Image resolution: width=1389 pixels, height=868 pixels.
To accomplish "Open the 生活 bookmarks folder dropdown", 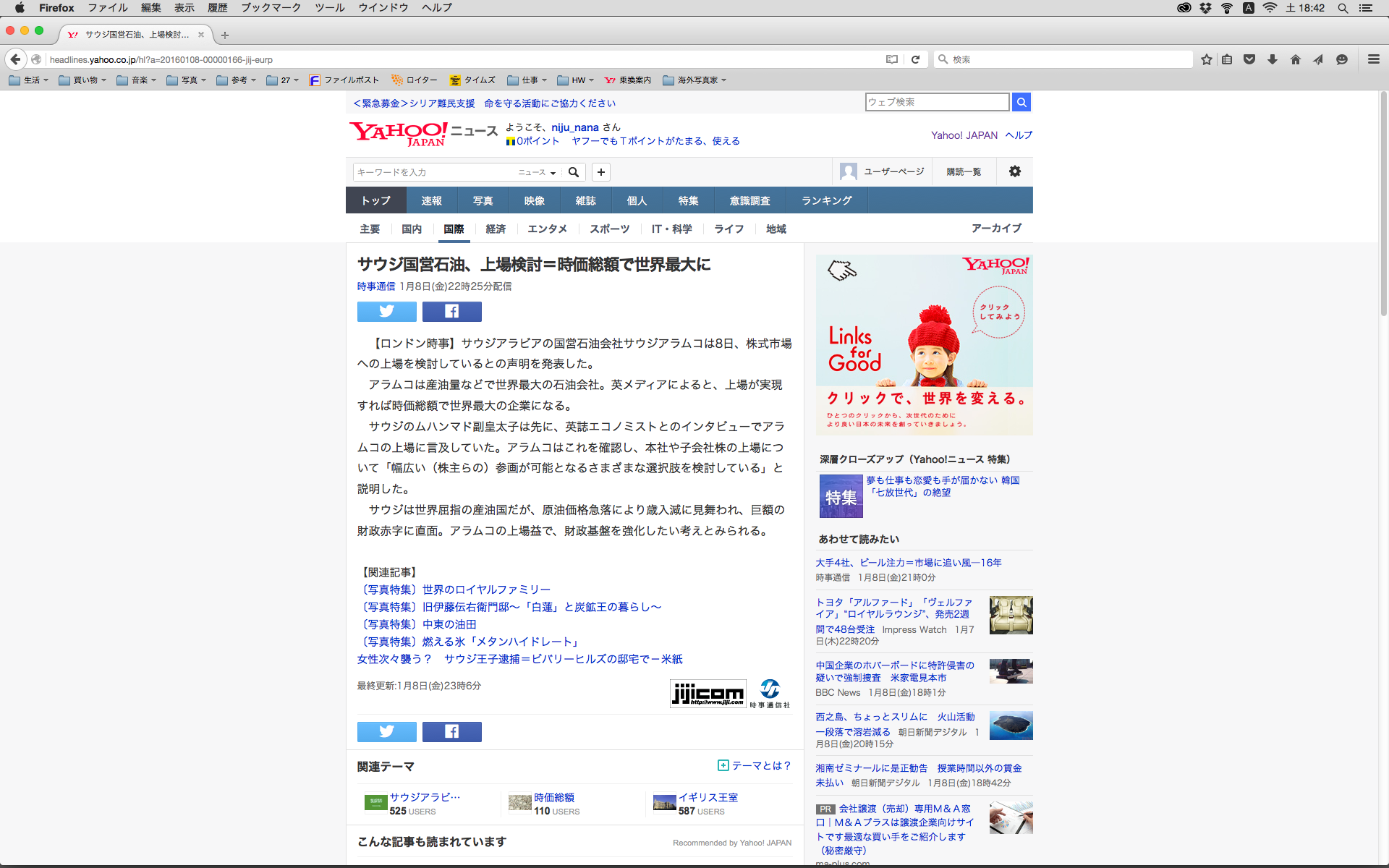I will point(29,80).
